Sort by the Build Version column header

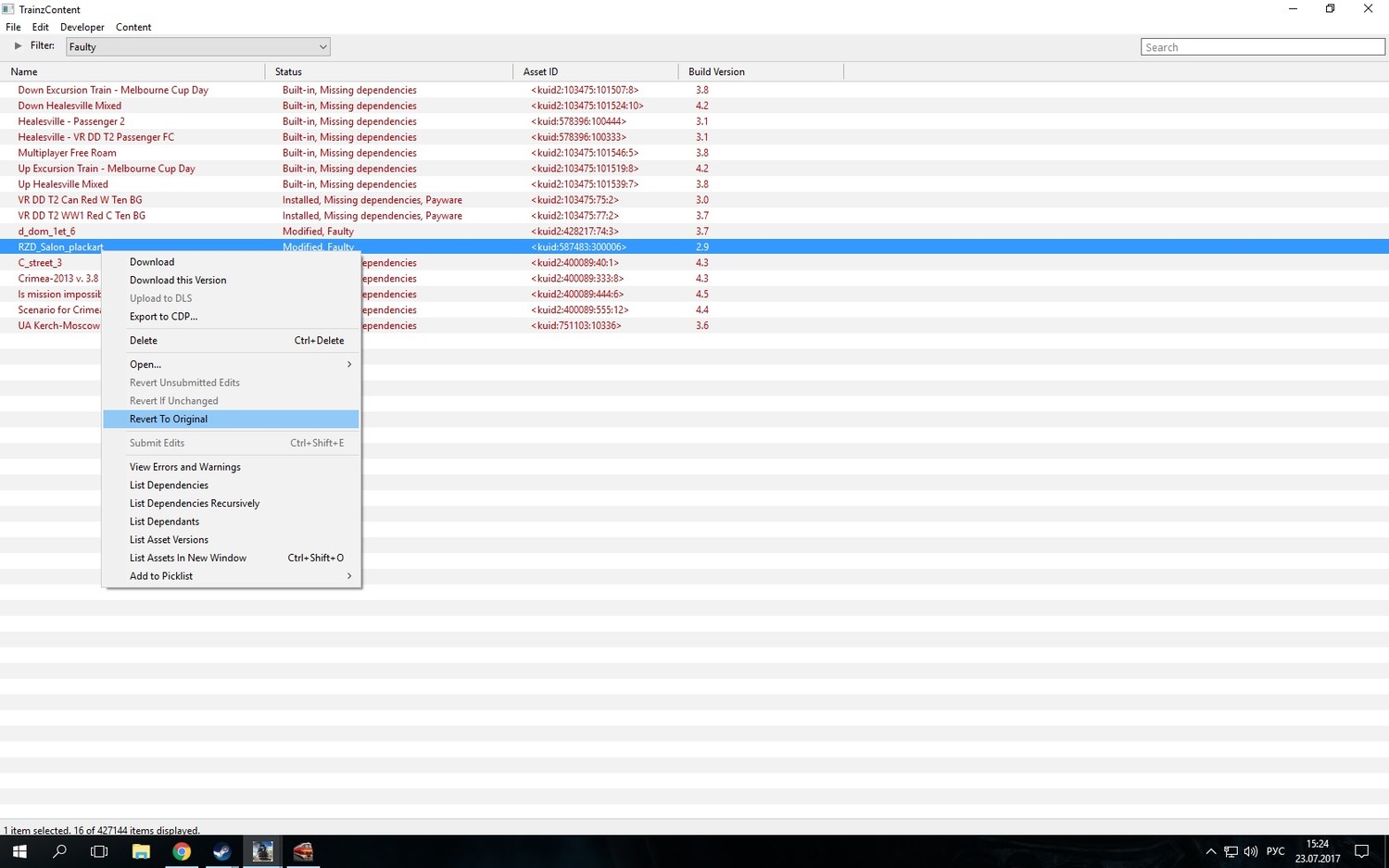click(x=716, y=71)
